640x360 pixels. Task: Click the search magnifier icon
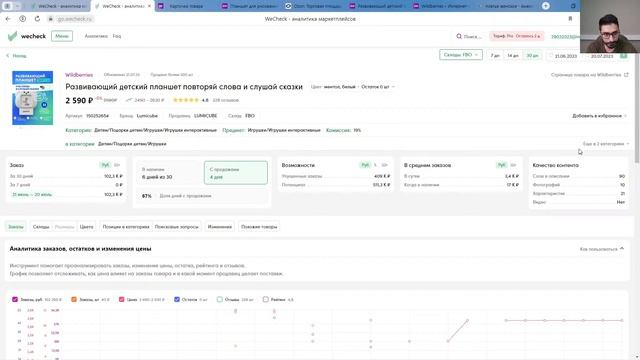click(x=459, y=36)
